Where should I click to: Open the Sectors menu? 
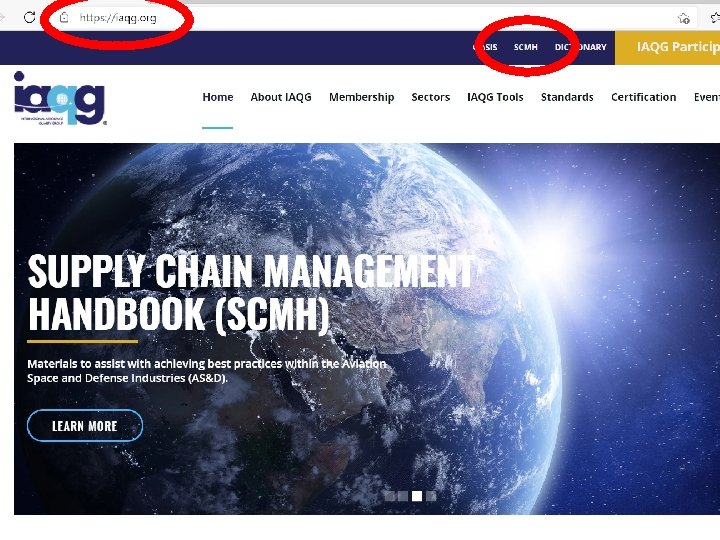pyautogui.click(x=431, y=97)
